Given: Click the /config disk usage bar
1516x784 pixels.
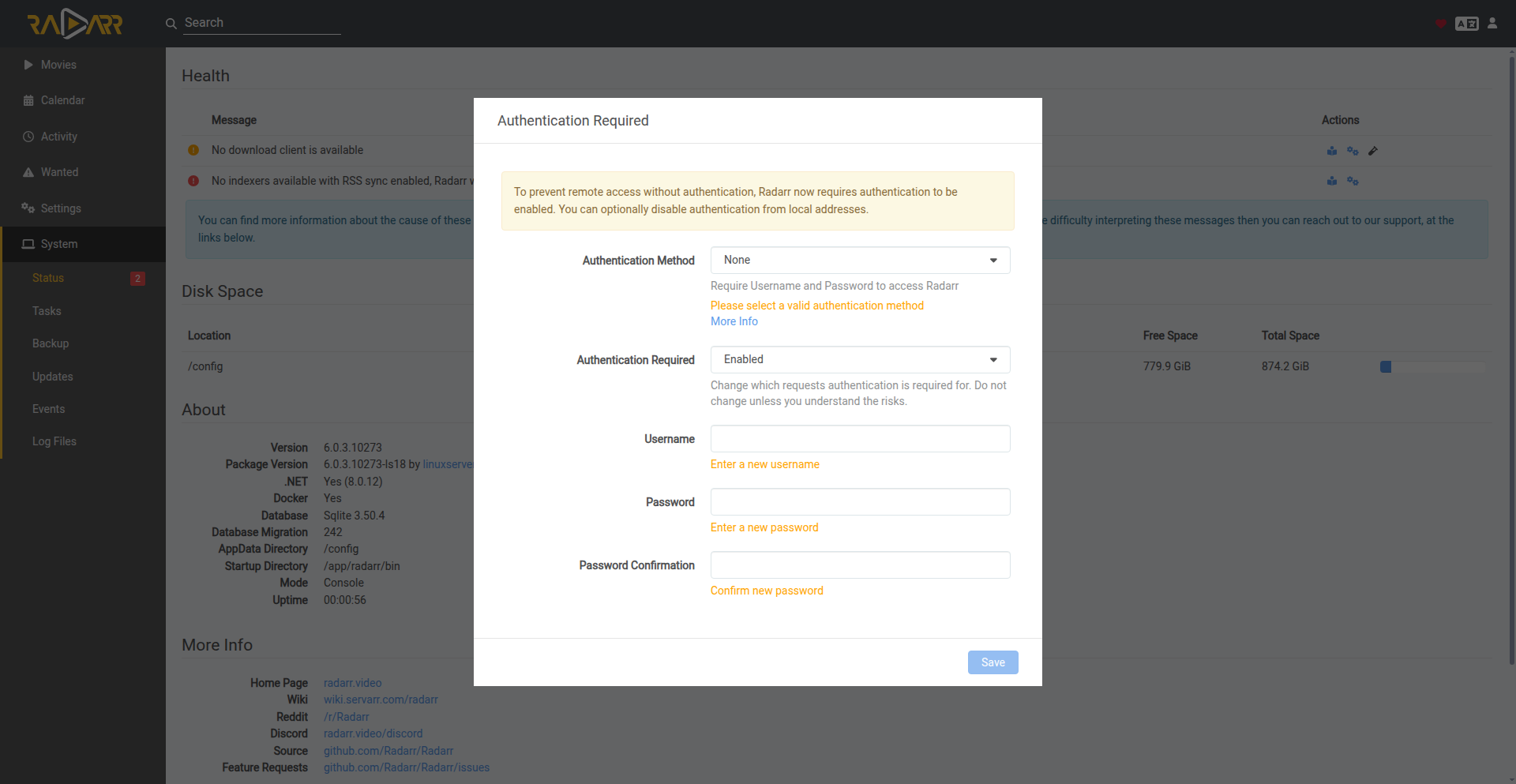Looking at the screenshot, I should pyautogui.click(x=1432, y=367).
